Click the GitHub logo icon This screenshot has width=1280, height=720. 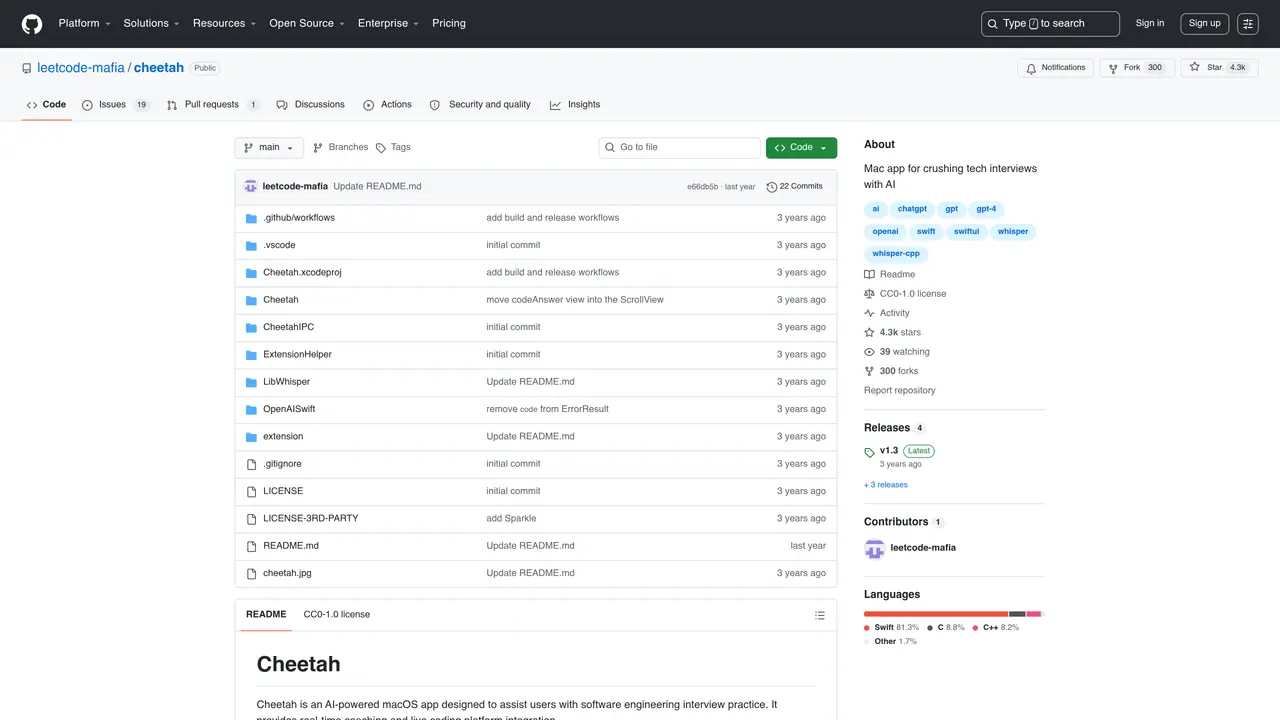32,23
